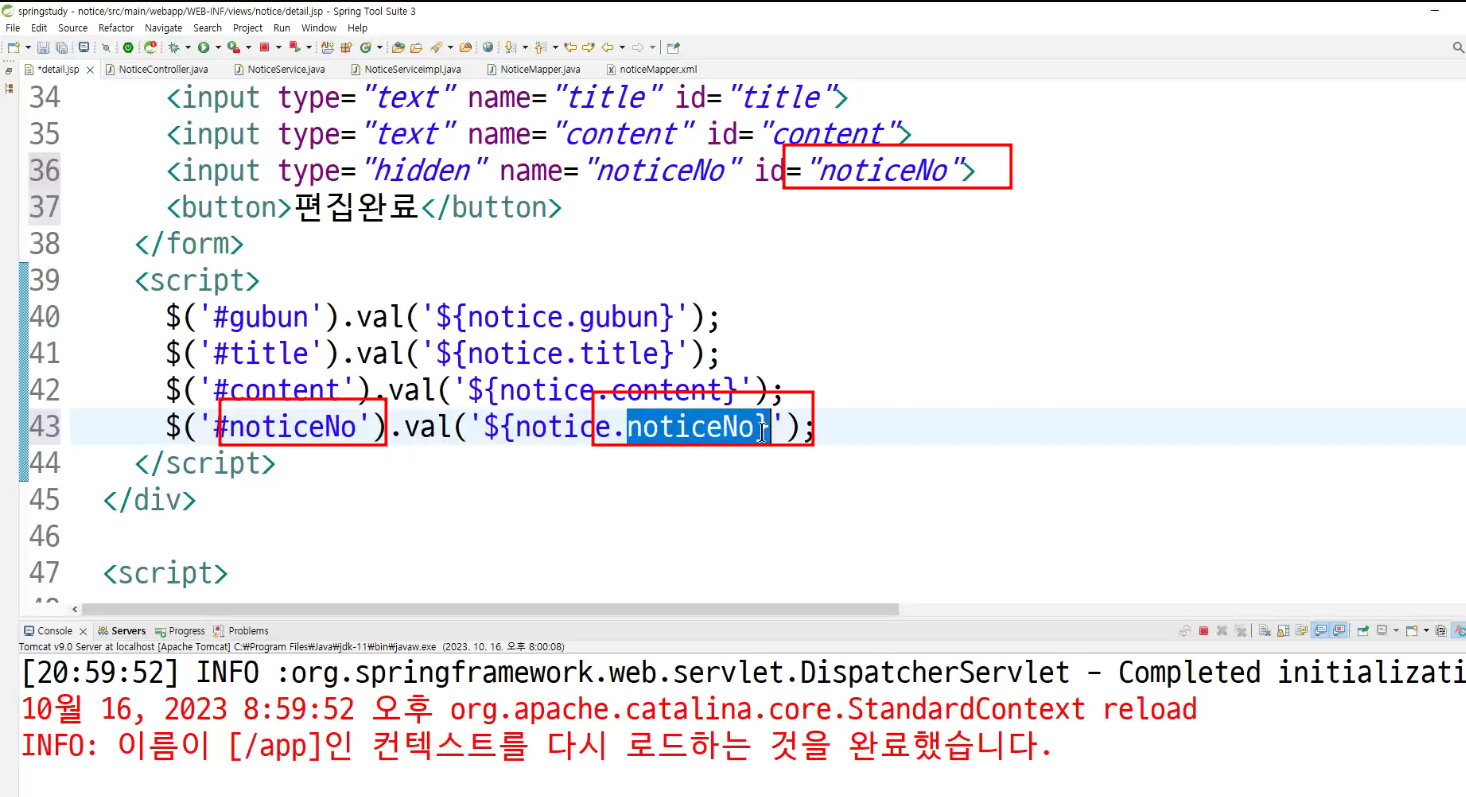1466x797 pixels.
Task: Open the Window menu
Action: [319, 28]
